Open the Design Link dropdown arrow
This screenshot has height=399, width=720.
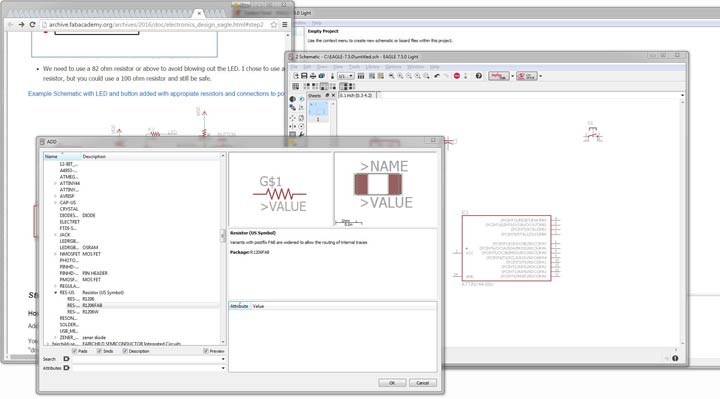[512, 76]
